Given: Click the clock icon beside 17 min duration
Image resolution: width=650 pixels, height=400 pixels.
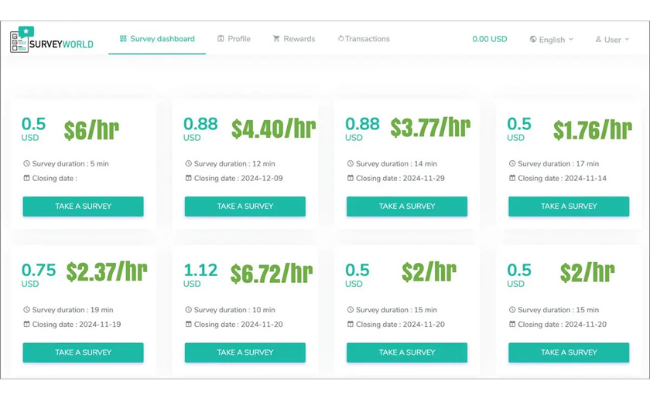Looking at the screenshot, I should tap(512, 163).
